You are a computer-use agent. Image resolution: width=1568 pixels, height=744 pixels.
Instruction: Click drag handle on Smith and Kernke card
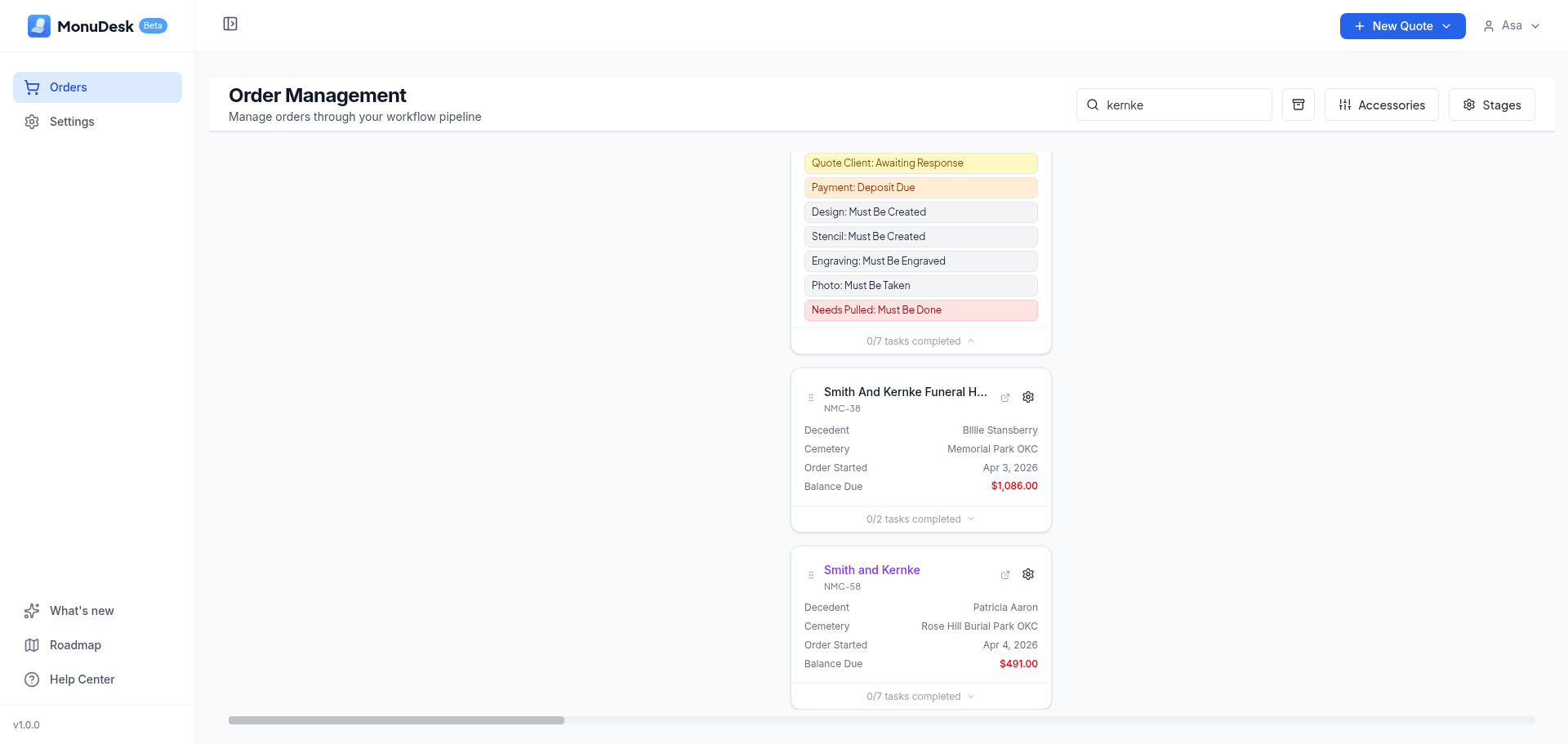811,576
